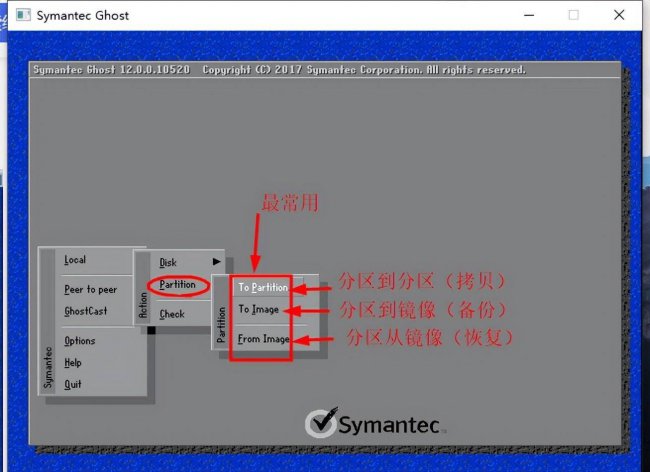Select To Partition copy option

pos(263,287)
